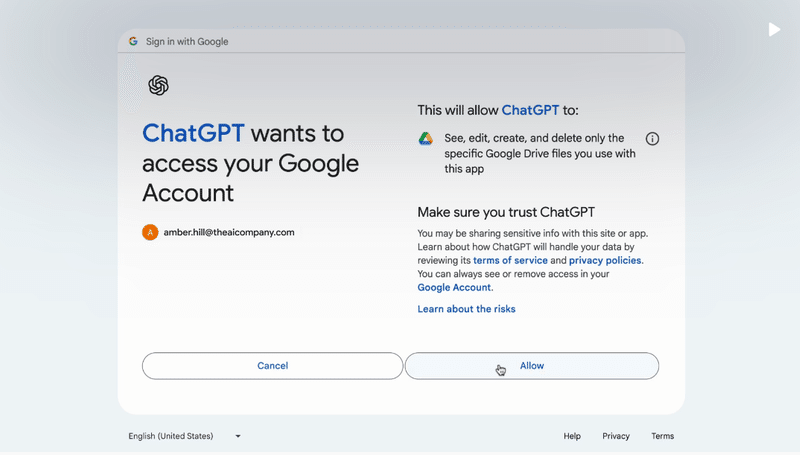Screen dimensions: 800x455
Task: Open the English (United States) language dropdown
Action: (x=184, y=436)
